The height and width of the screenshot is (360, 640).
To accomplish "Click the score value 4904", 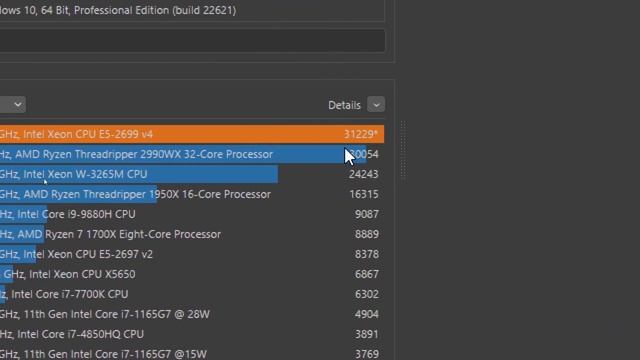I will click(x=367, y=314).
